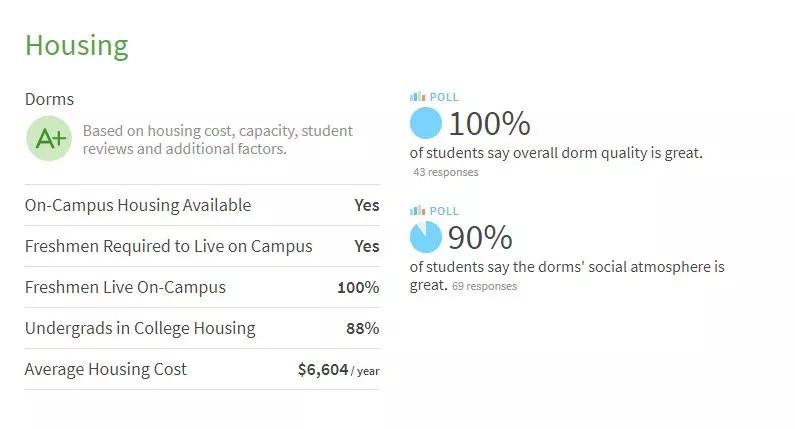Click the 43 responses text
This screenshot has height=429, width=795.
pyautogui.click(x=446, y=172)
